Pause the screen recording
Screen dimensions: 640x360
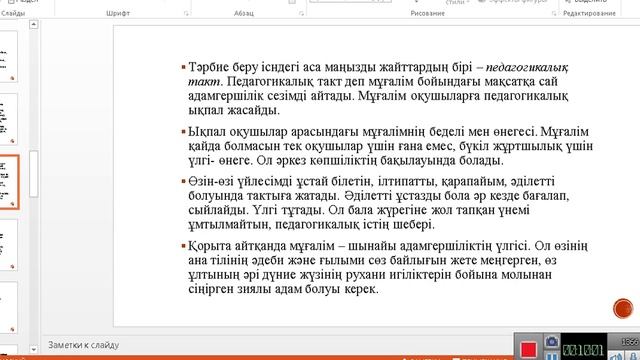tap(552, 356)
